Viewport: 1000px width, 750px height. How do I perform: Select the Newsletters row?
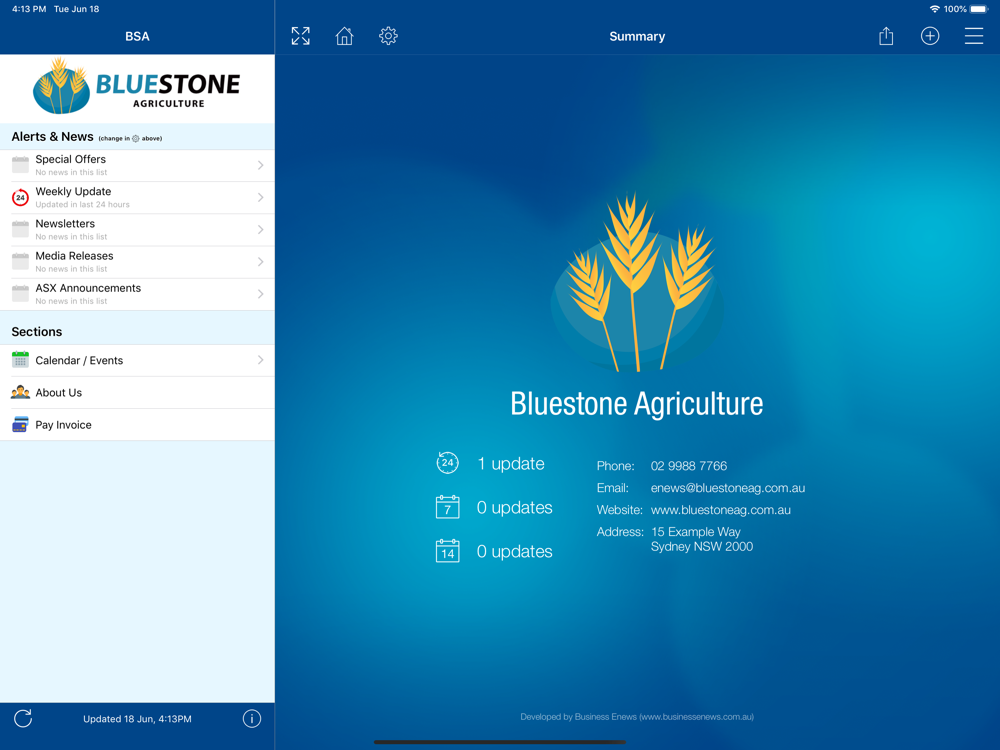(x=137, y=230)
